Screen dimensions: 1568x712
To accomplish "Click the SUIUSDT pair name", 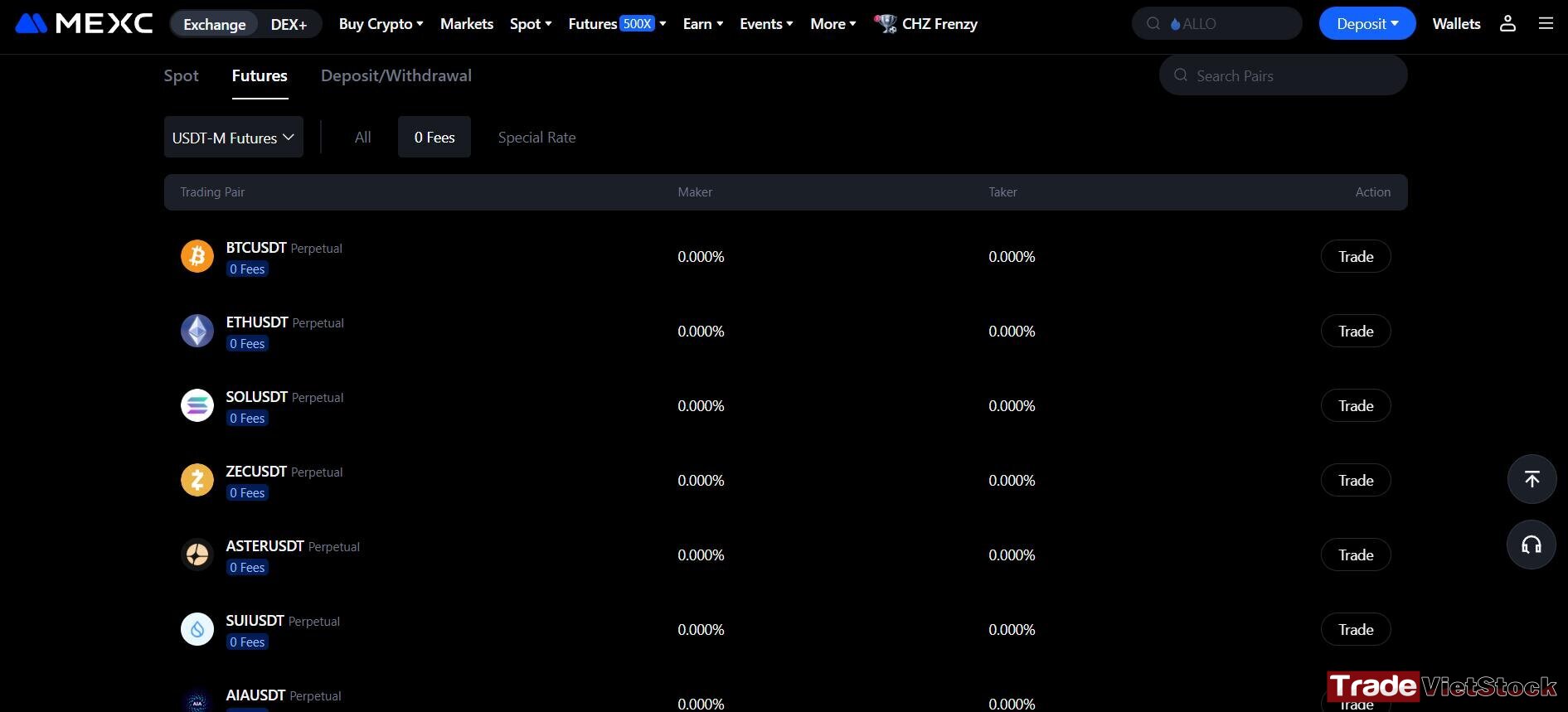I will pyautogui.click(x=255, y=620).
